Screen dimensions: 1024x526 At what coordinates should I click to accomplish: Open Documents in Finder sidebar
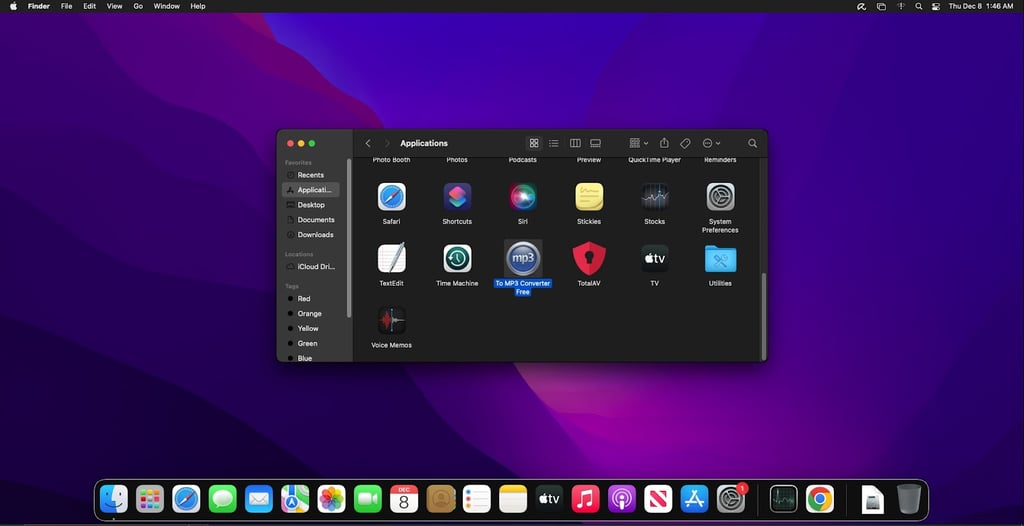311,220
